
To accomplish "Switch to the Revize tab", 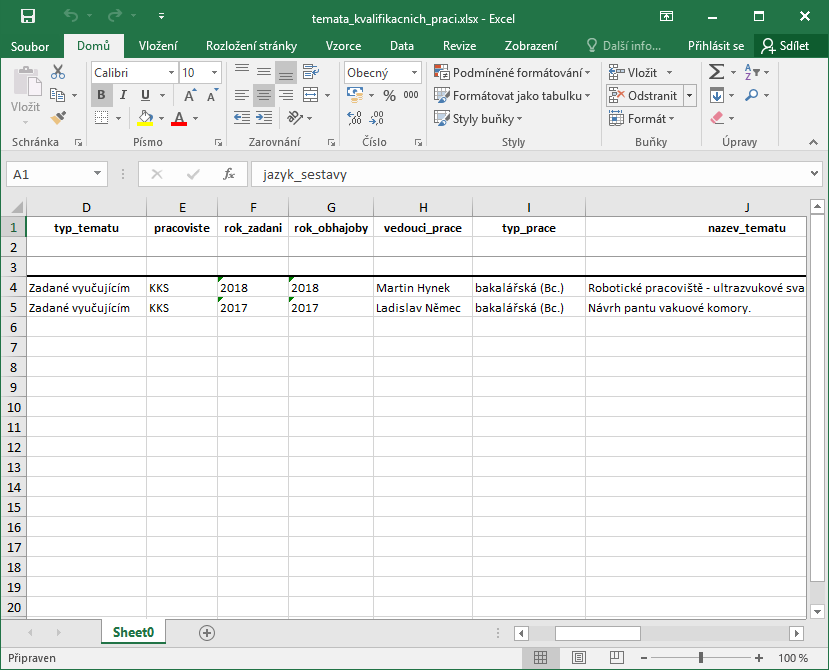I will [x=459, y=46].
